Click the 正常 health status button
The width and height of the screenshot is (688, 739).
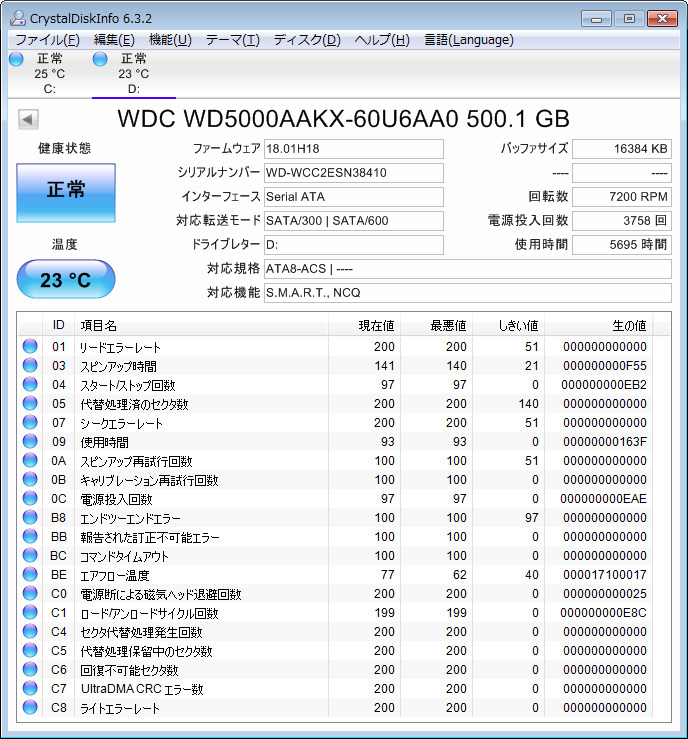(x=66, y=193)
